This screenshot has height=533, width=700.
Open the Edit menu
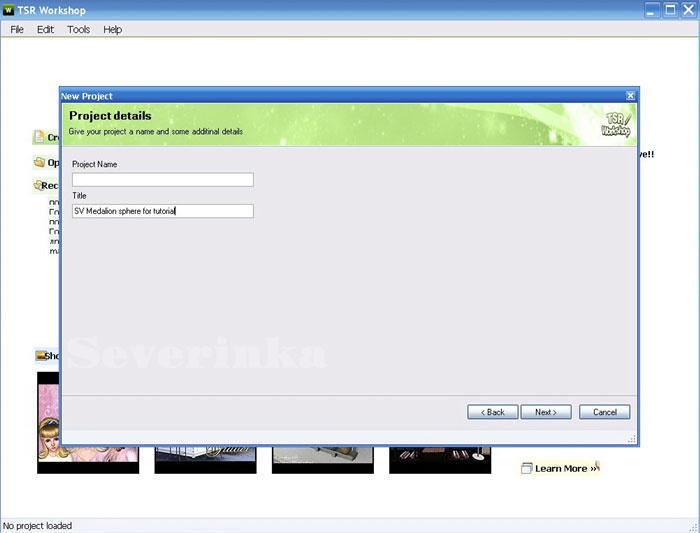click(x=46, y=29)
